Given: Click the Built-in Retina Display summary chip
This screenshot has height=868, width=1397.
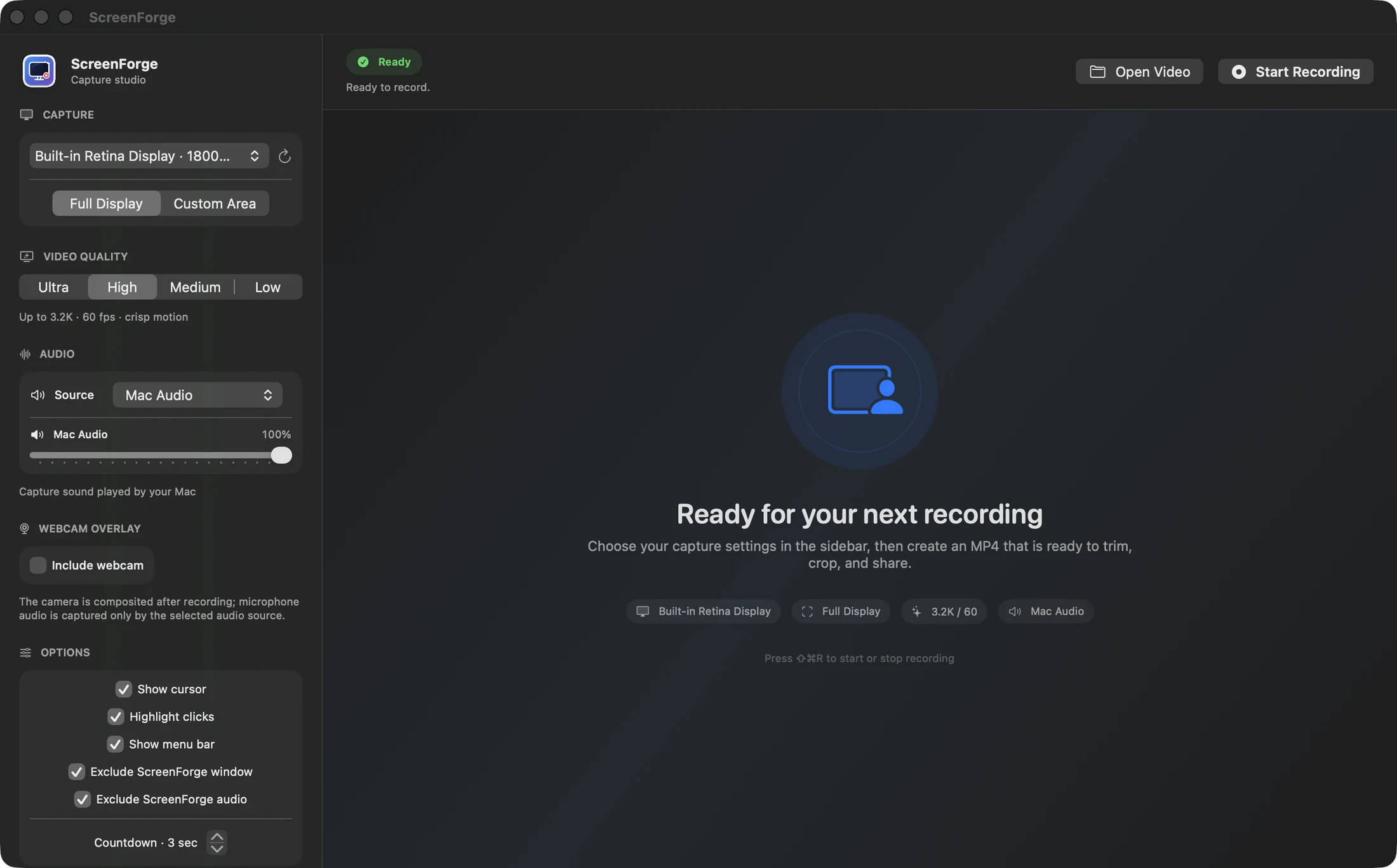Looking at the screenshot, I should tap(703, 611).
